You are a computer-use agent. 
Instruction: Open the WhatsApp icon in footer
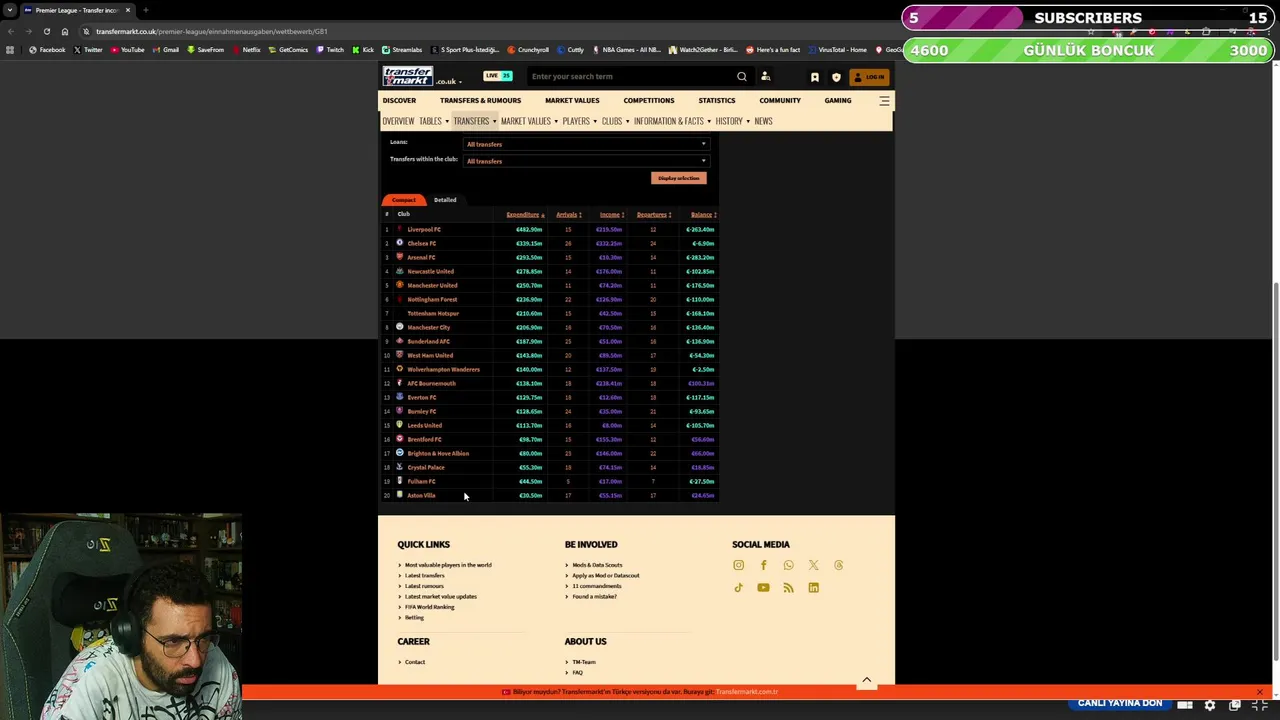point(788,565)
